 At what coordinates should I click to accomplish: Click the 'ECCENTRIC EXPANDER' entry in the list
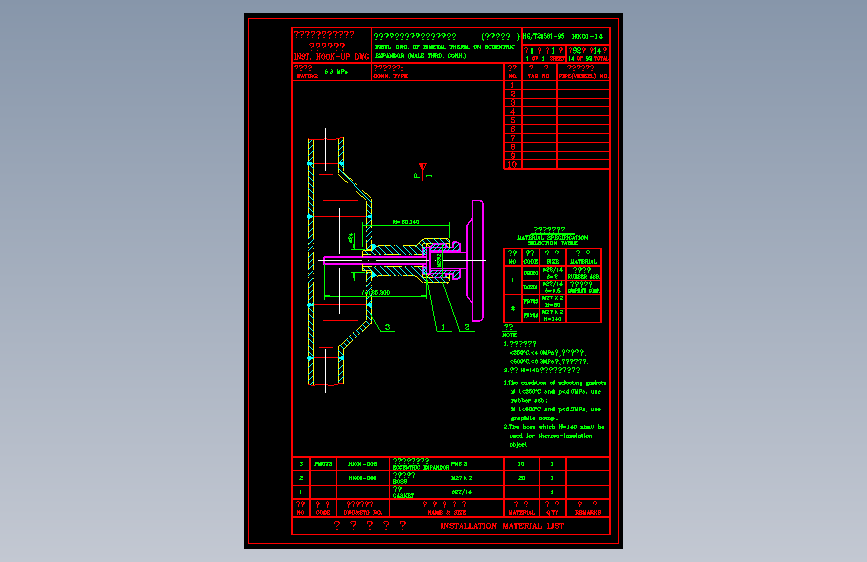pyautogui.click(x=421, y=467)
